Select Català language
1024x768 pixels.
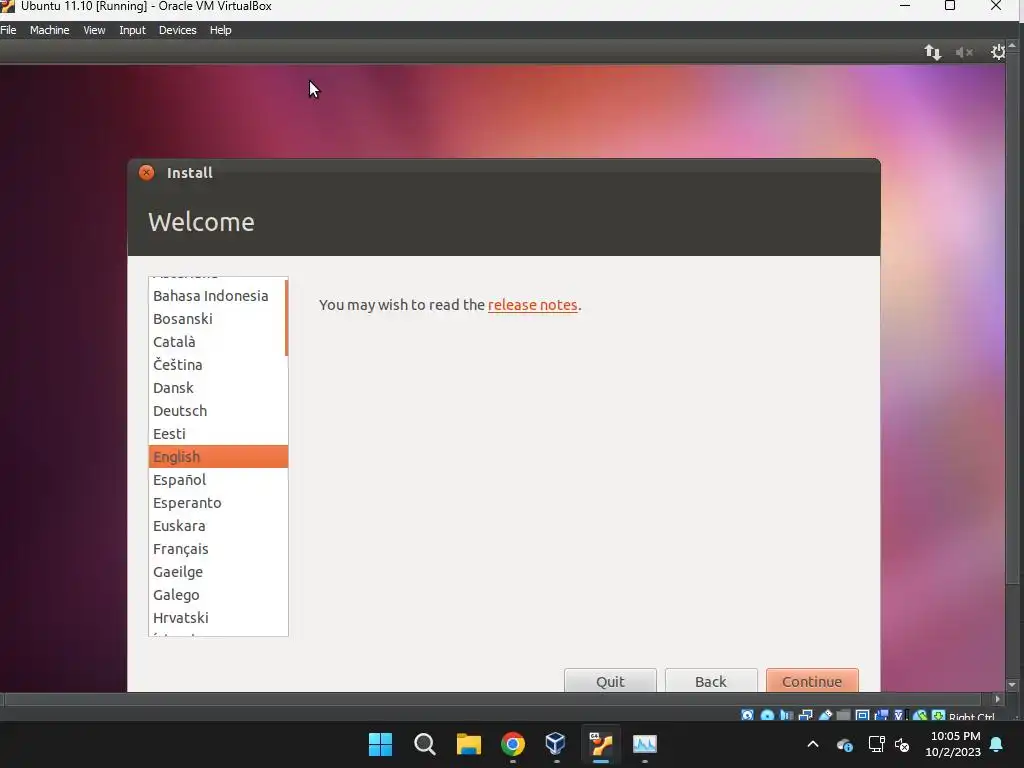(x=218, y=342)
